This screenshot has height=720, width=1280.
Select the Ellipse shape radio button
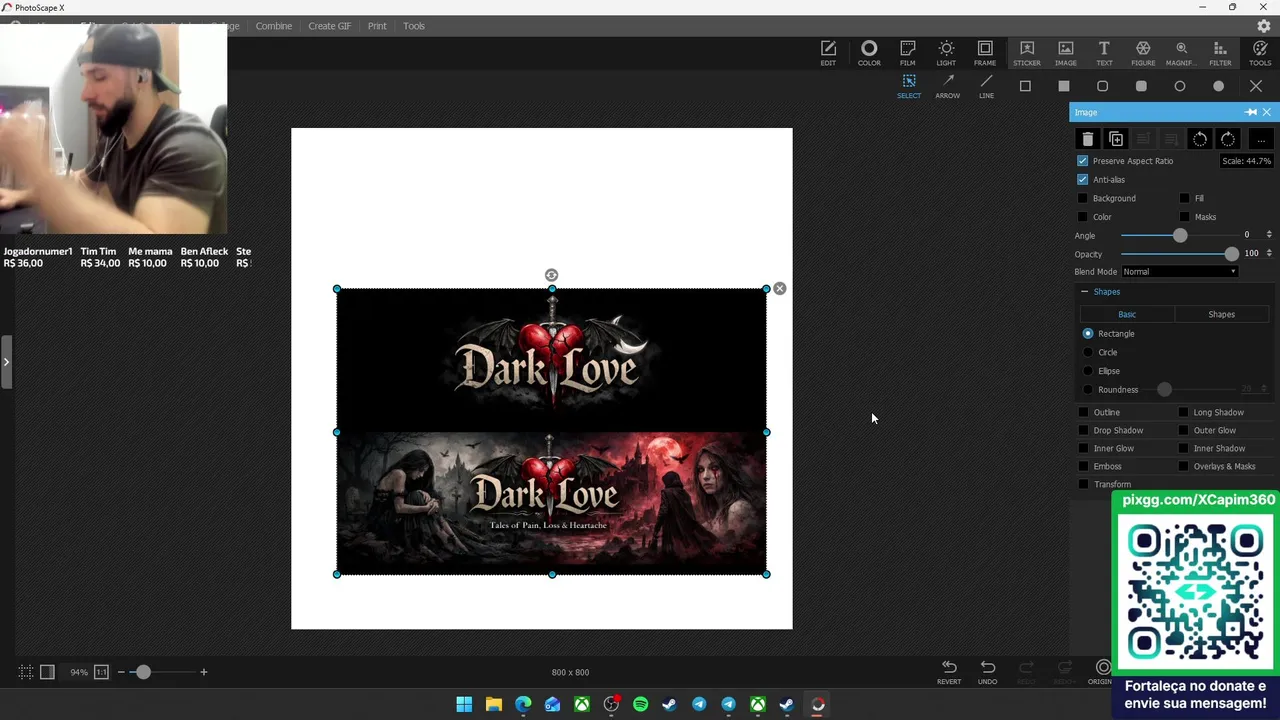(x=1088, y=371)
